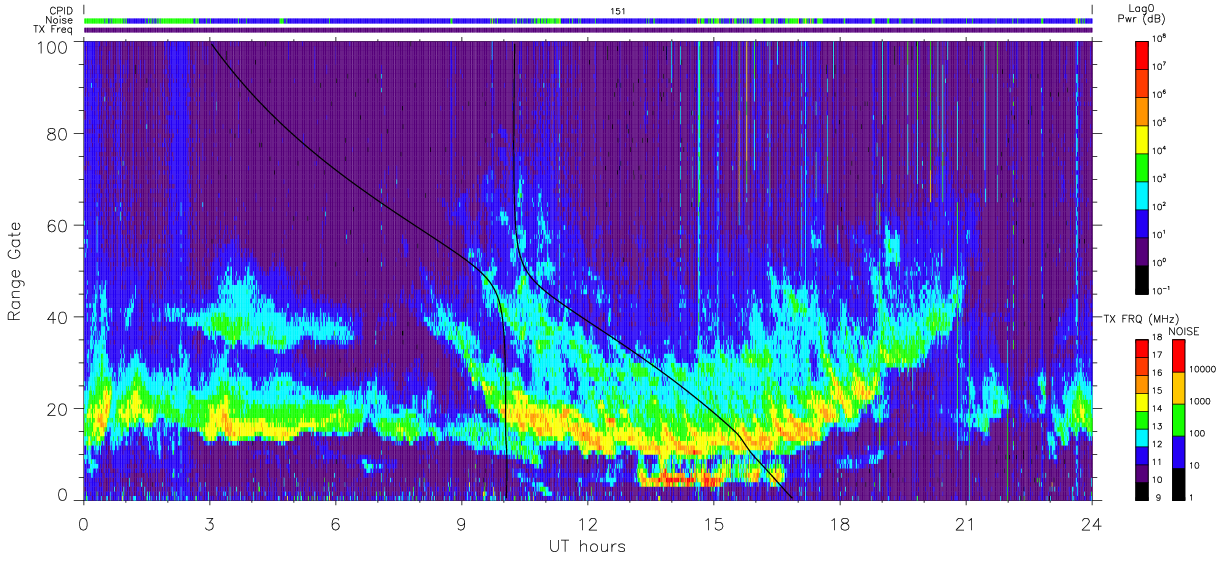The width and height of the screenshot is (1228, 567).
Task: Select the CPID label at top left
Action: (60, 11)
